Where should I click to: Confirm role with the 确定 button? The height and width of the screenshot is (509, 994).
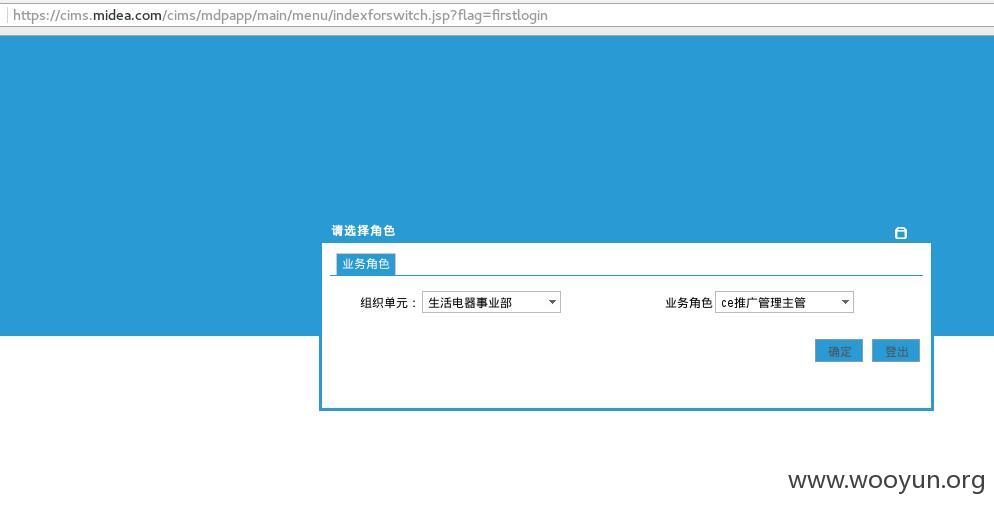[839, 351]
